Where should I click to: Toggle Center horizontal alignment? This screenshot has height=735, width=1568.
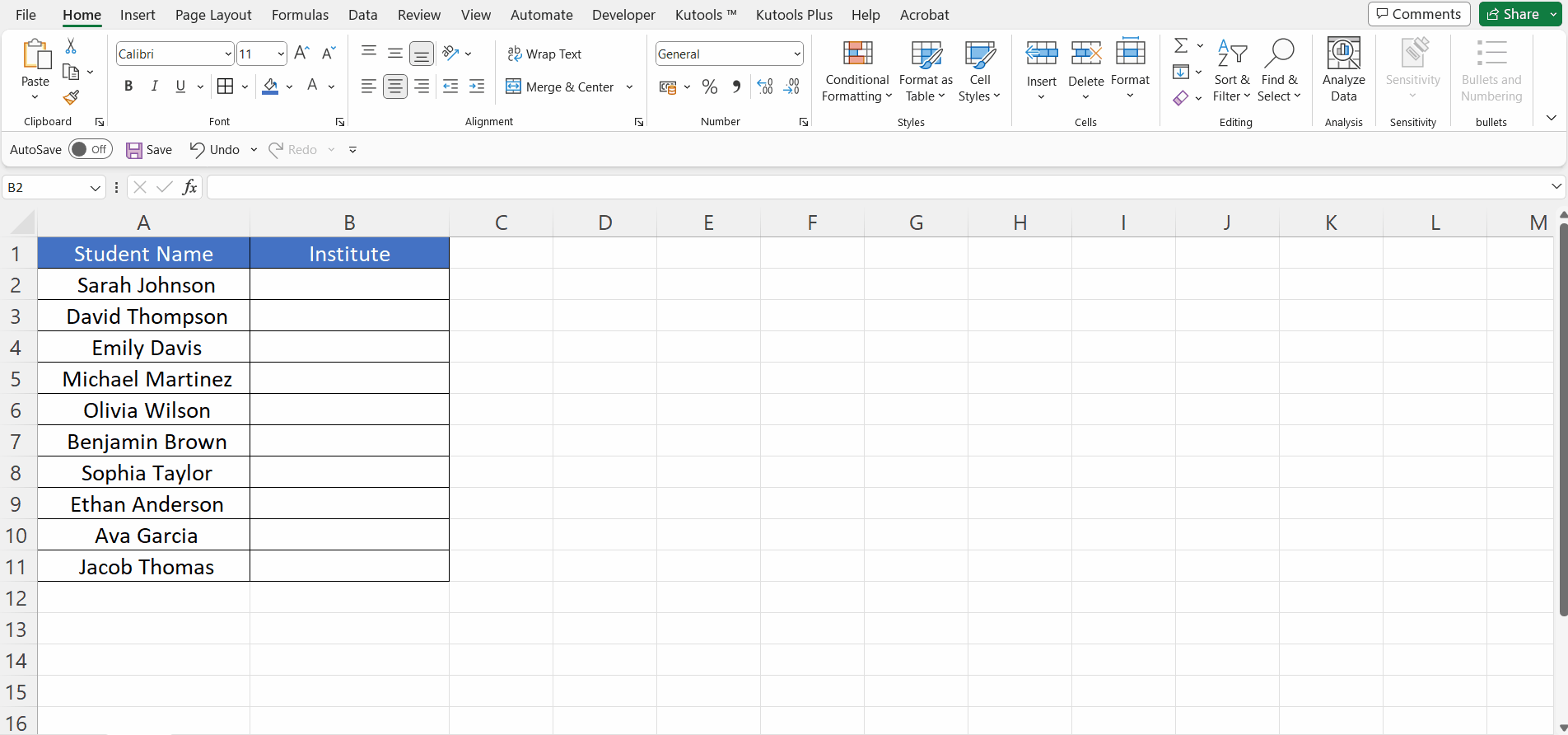pyautogui.click(x=395, y=87)
